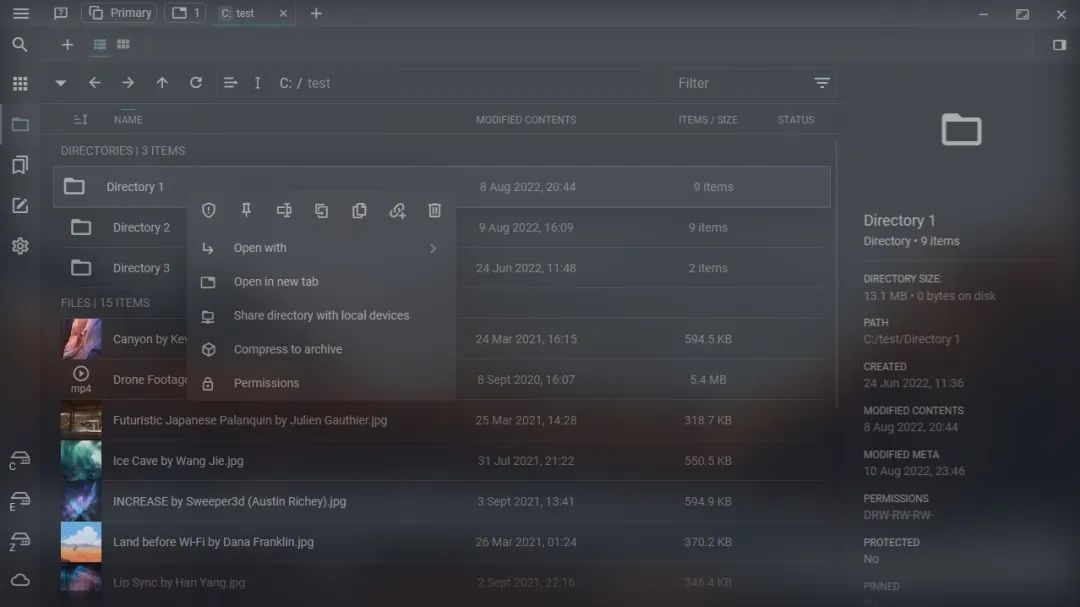Edit the address path with cursor icon
Viewport: 1080px width, 607px height.
pyautogui.click(x=258, y=83)
